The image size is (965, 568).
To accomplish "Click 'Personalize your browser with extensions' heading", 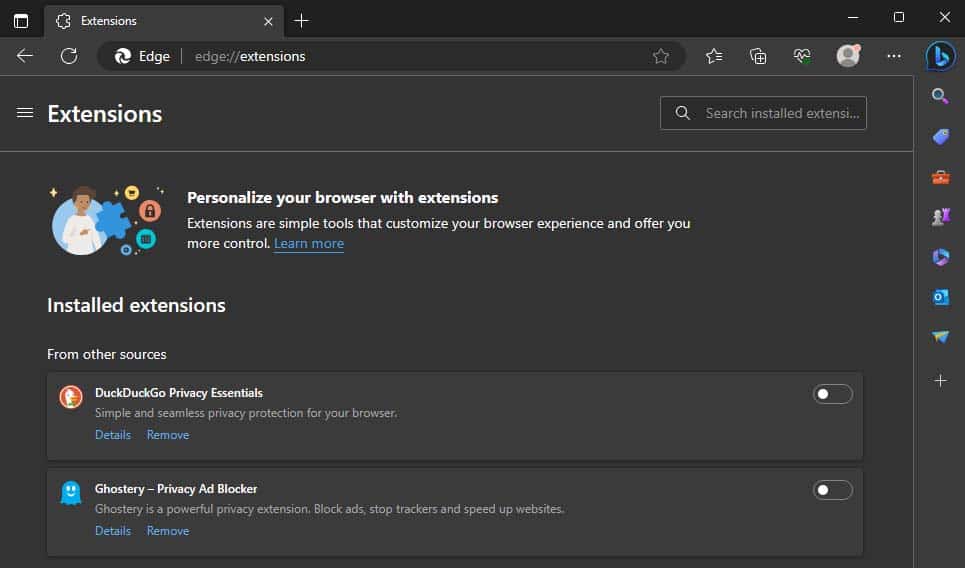I will point(343,198).
